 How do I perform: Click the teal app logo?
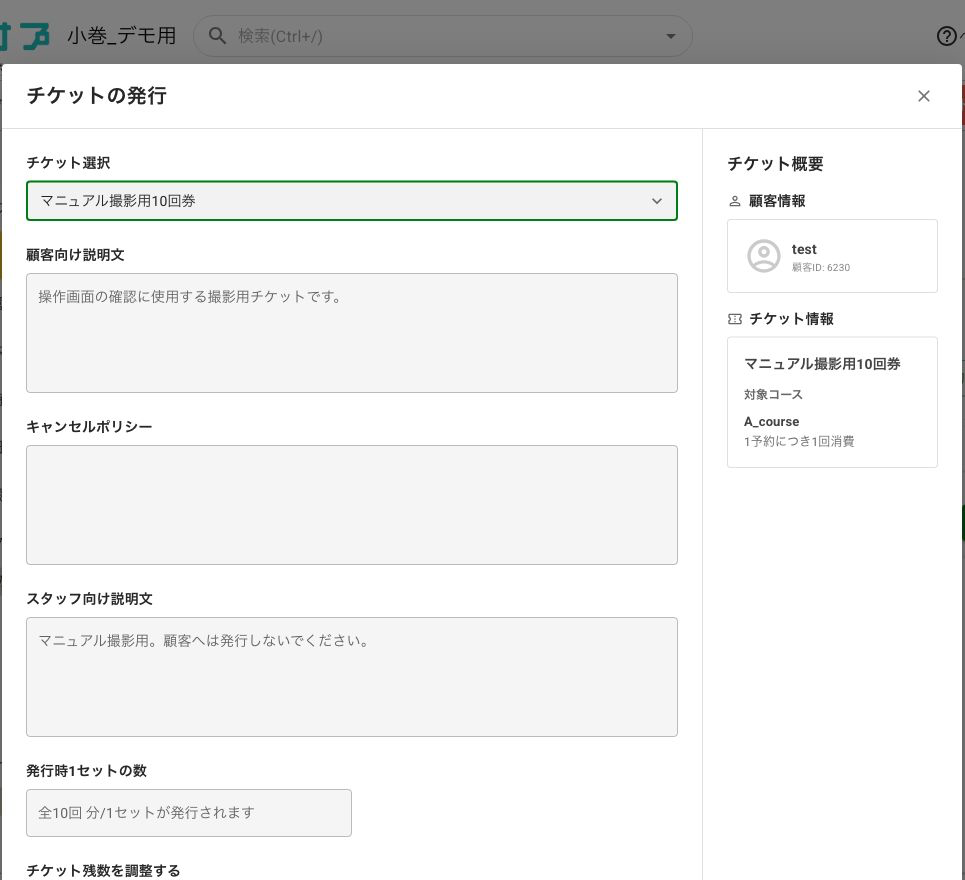pos(25,36)
